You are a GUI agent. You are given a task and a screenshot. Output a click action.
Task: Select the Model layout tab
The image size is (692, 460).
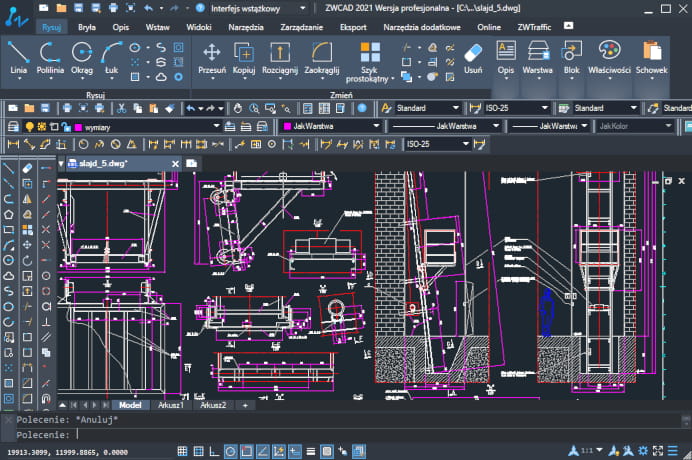tap(130, 405)
